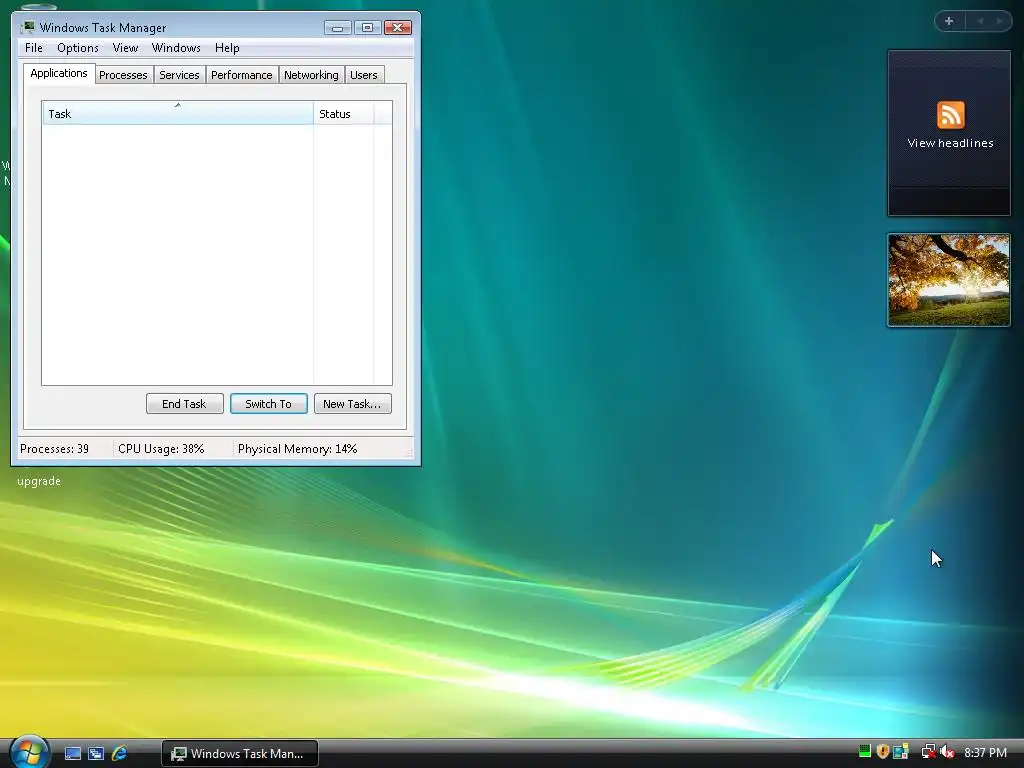Click the Switch To button

[x=268, y=404]
